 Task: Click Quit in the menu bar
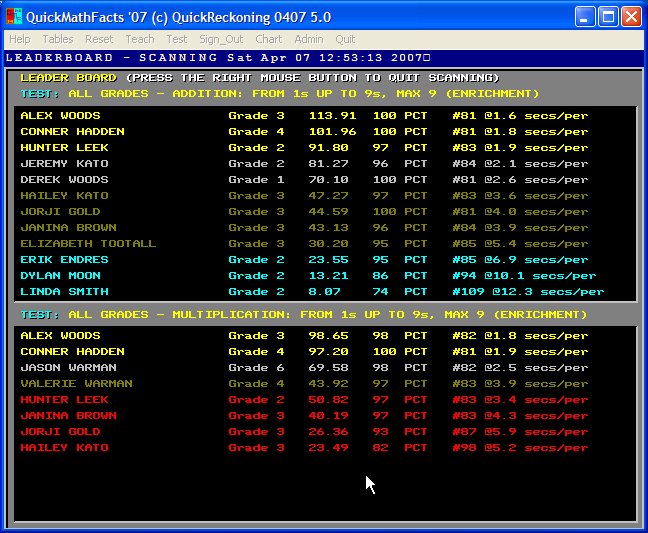pyautogui.click(x=345, y=39)
